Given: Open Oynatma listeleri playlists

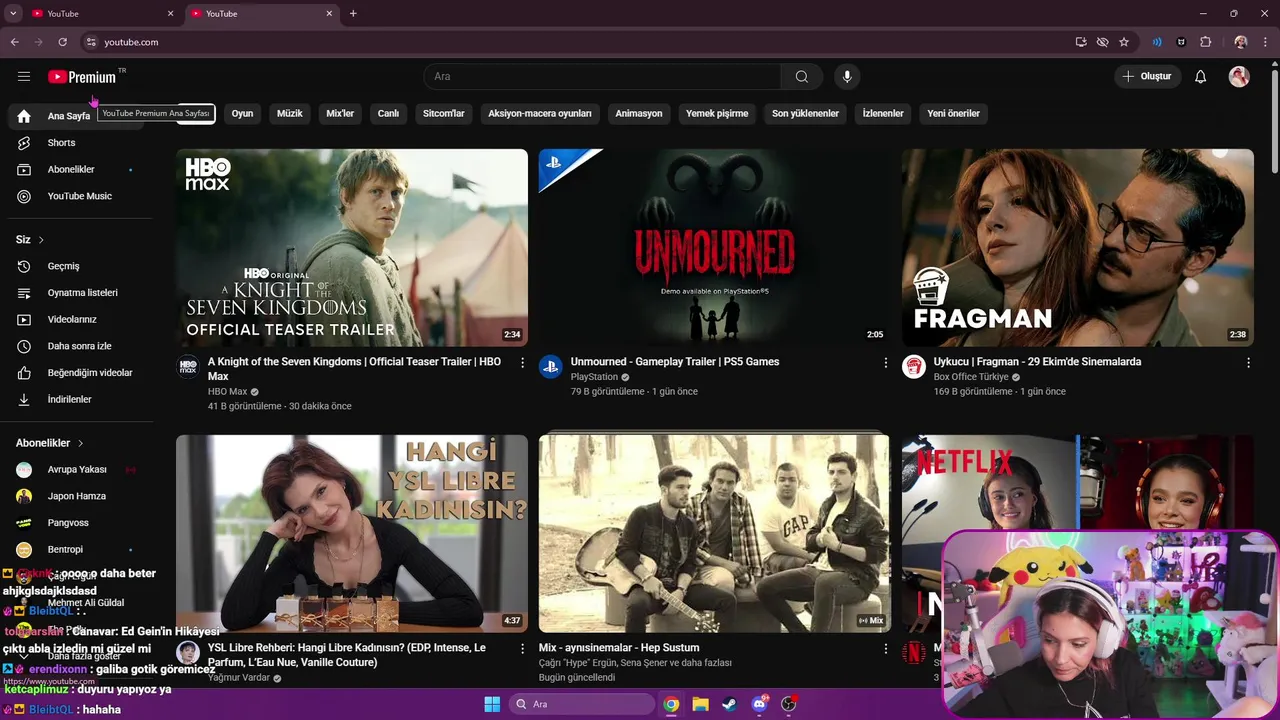Looking at the screenshot, I should click(x=76, y=293).
